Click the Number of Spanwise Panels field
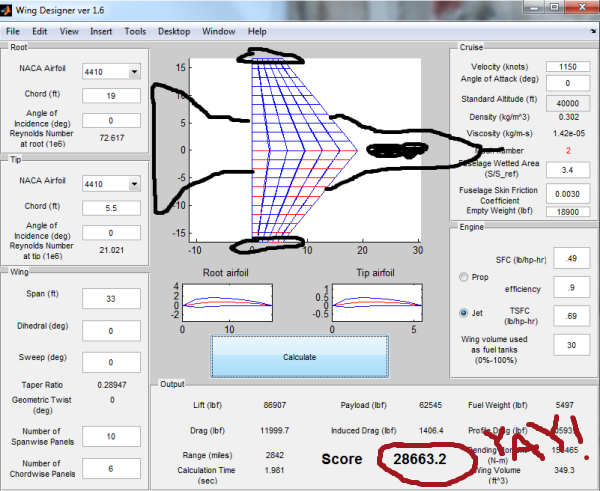 click(110, 437)
